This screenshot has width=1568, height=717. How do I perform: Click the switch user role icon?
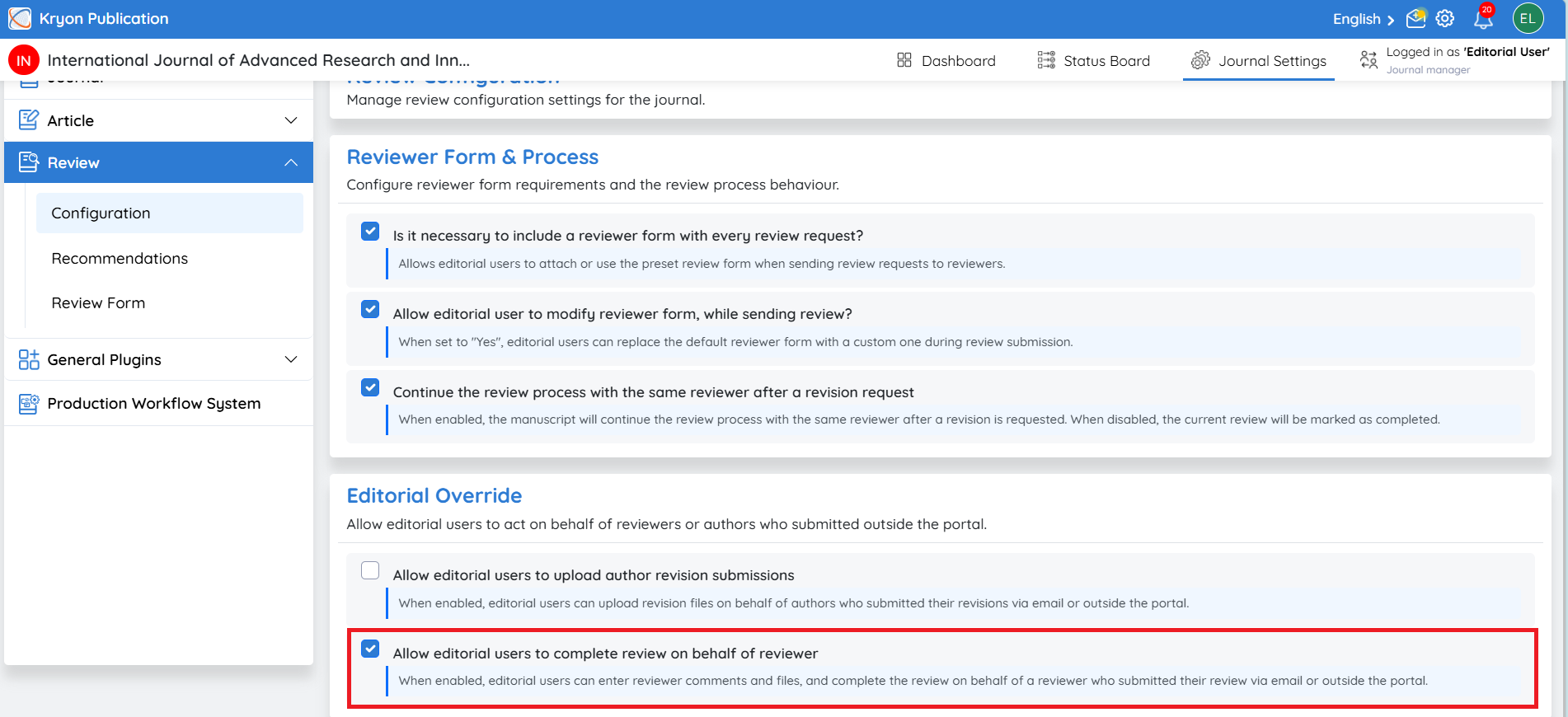(x=1368, y=59)
